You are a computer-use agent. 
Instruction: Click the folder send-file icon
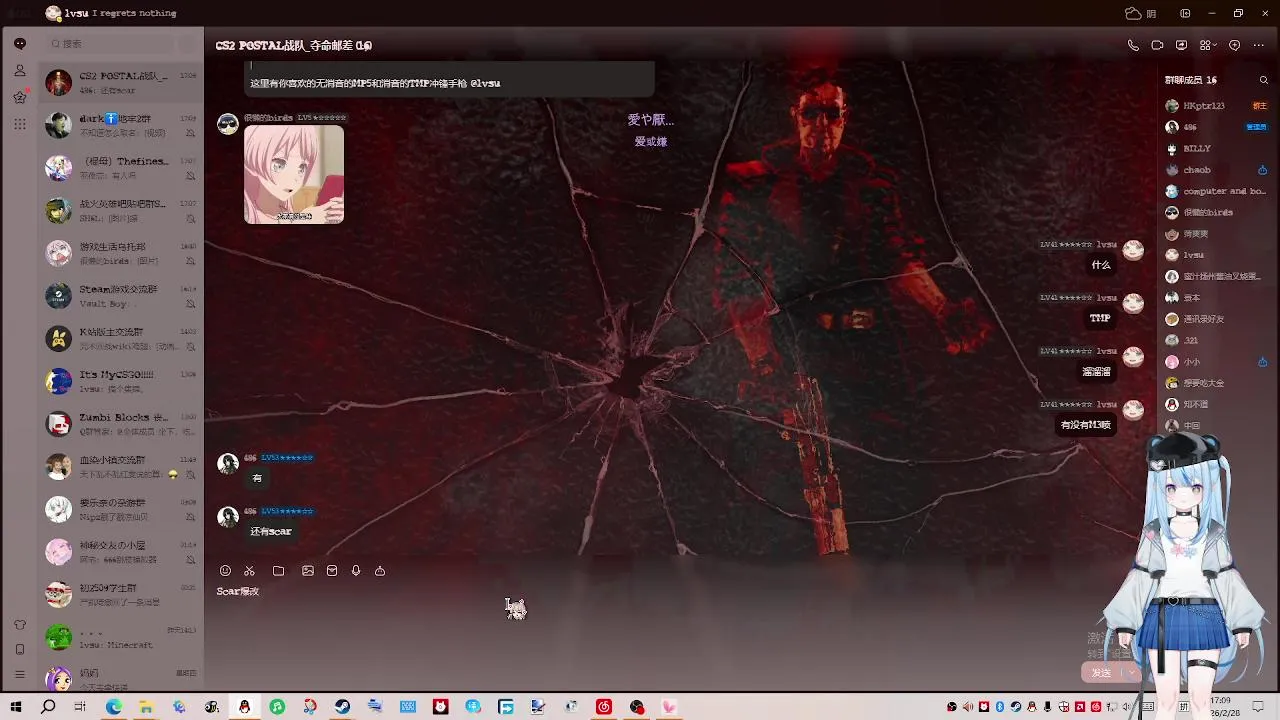(x=278, y=571)
